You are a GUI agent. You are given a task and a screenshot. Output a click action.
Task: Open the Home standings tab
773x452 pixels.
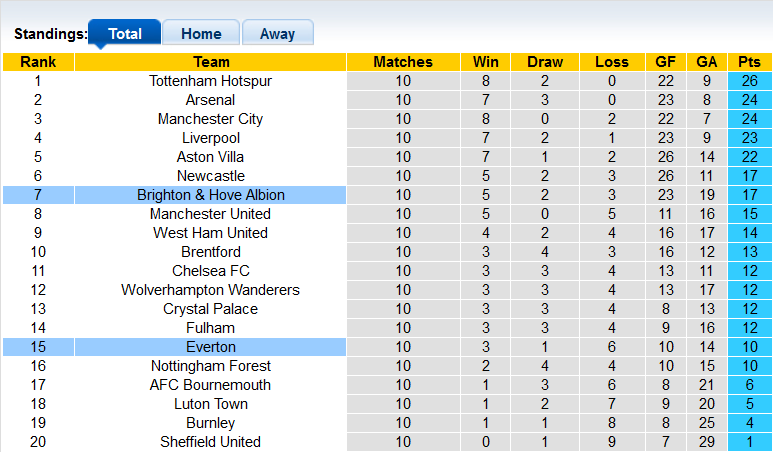pos(201,33)
